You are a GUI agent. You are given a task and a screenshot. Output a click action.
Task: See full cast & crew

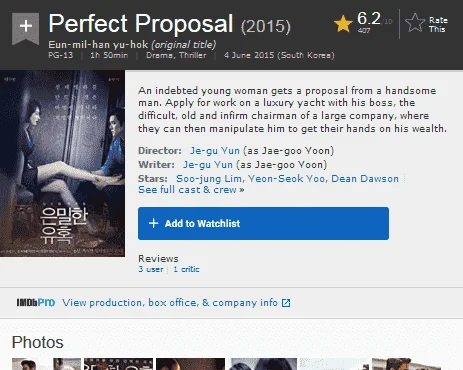point(191,190)
